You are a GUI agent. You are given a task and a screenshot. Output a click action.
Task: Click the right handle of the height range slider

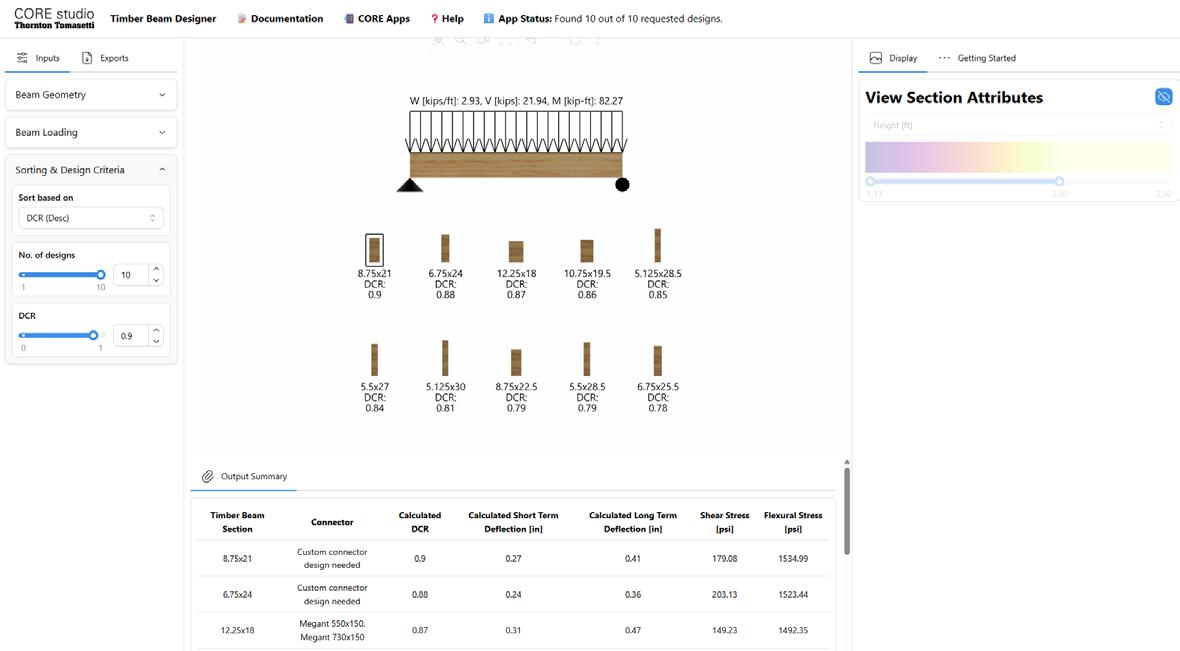point(1060,181)
